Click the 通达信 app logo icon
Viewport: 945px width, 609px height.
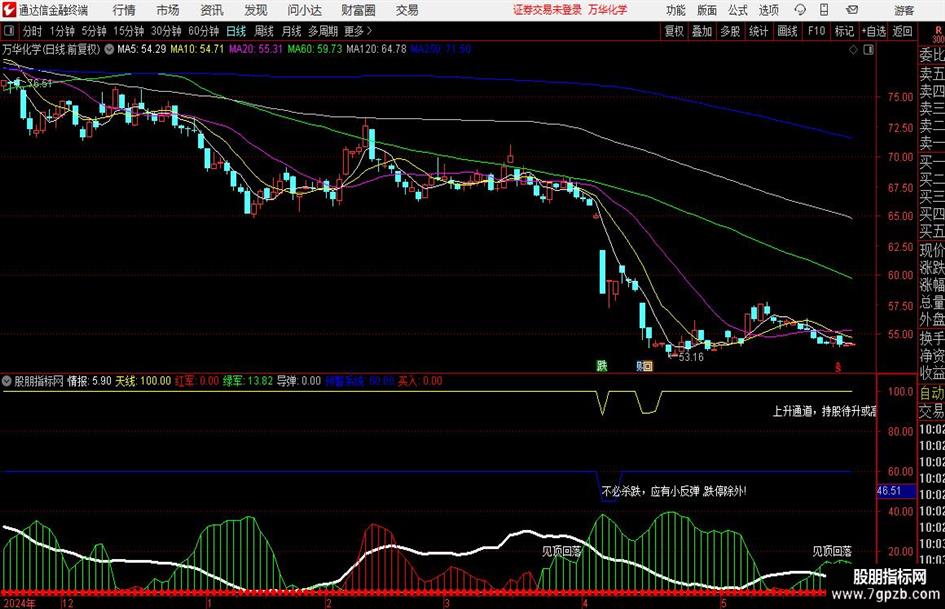8,10
